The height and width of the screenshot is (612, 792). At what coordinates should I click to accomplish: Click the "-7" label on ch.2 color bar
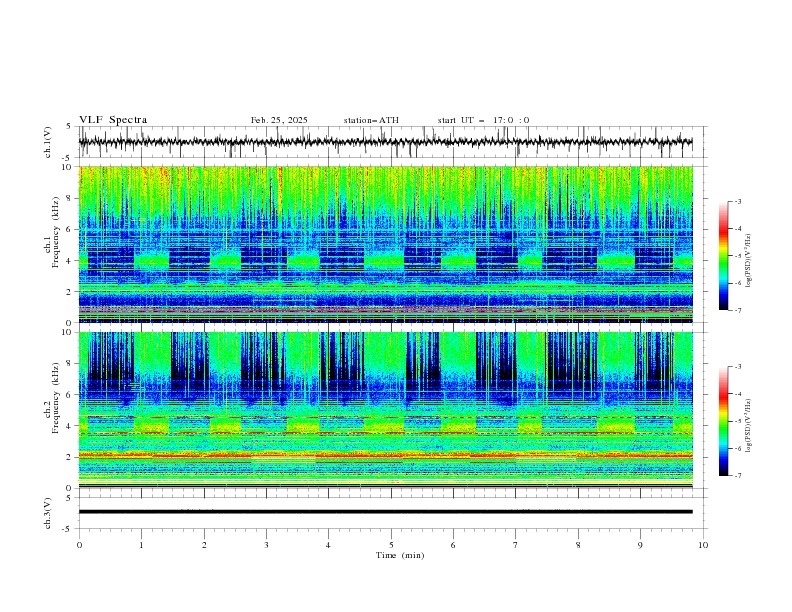point(737,475)
